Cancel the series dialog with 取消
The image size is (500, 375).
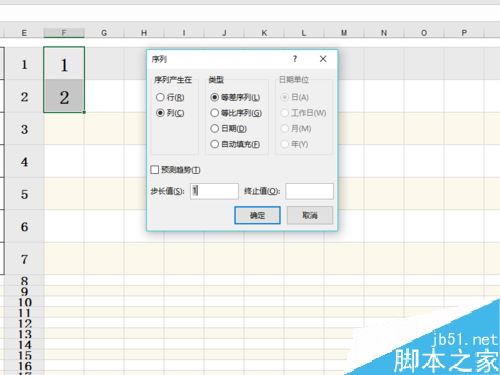click(310, 215)
